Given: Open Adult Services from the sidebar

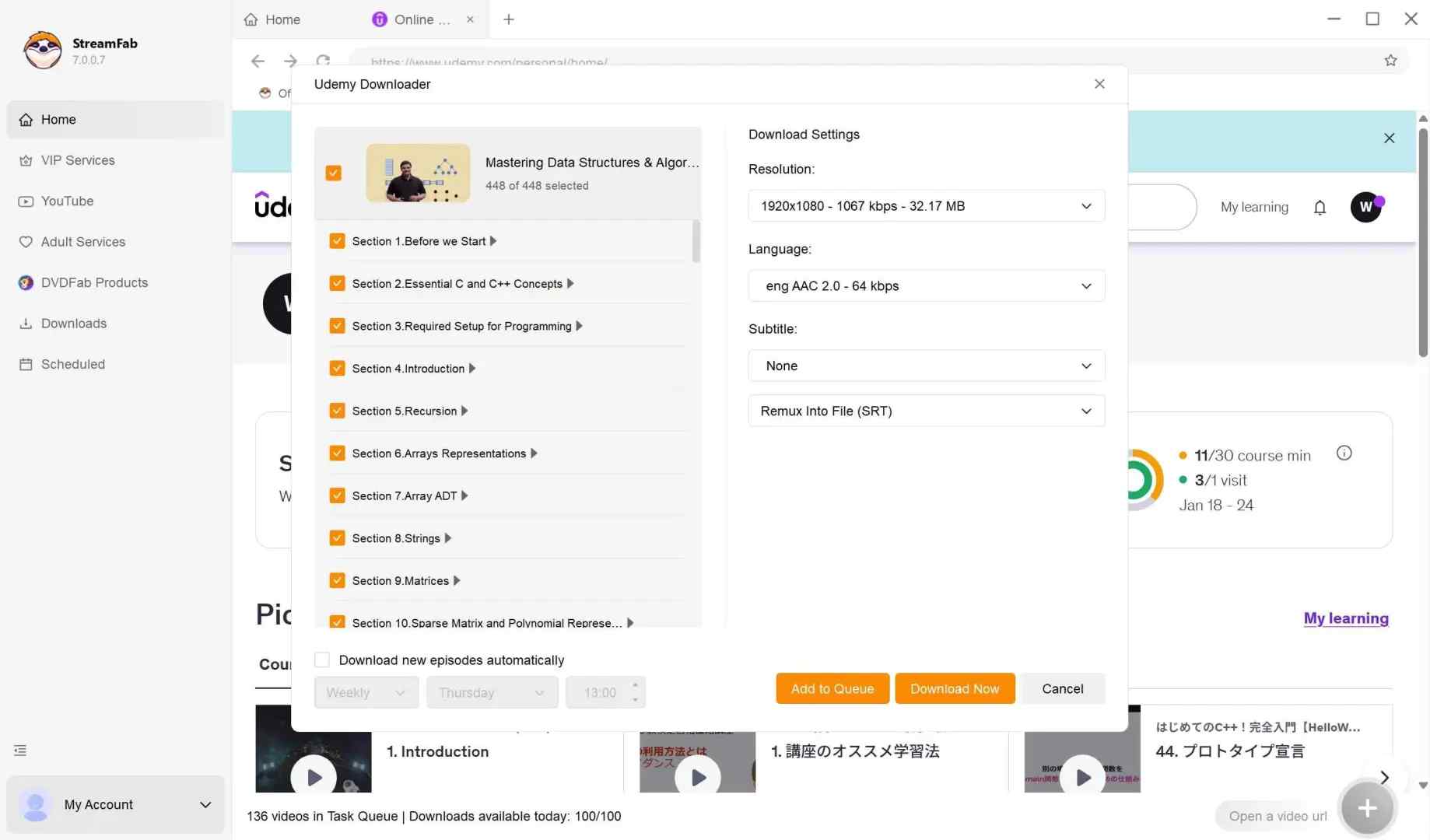Looking at the screenshot, I should click(83, 241).
